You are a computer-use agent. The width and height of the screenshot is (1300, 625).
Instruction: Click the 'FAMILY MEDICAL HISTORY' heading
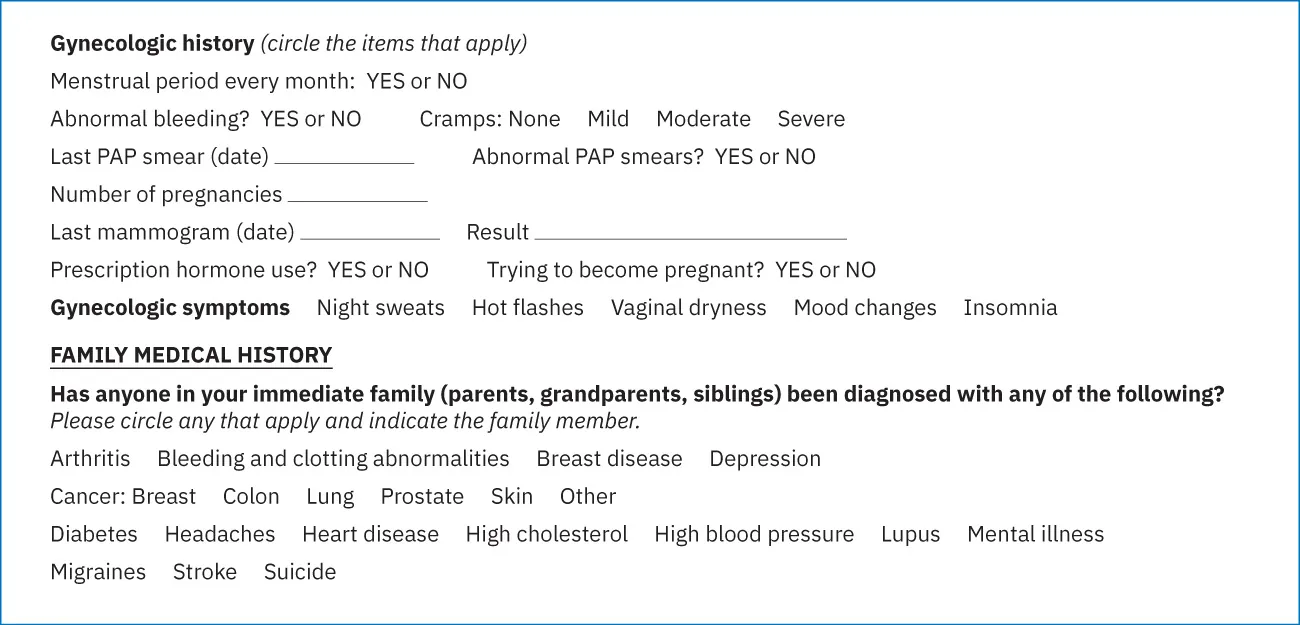click(x=191, y=356)
